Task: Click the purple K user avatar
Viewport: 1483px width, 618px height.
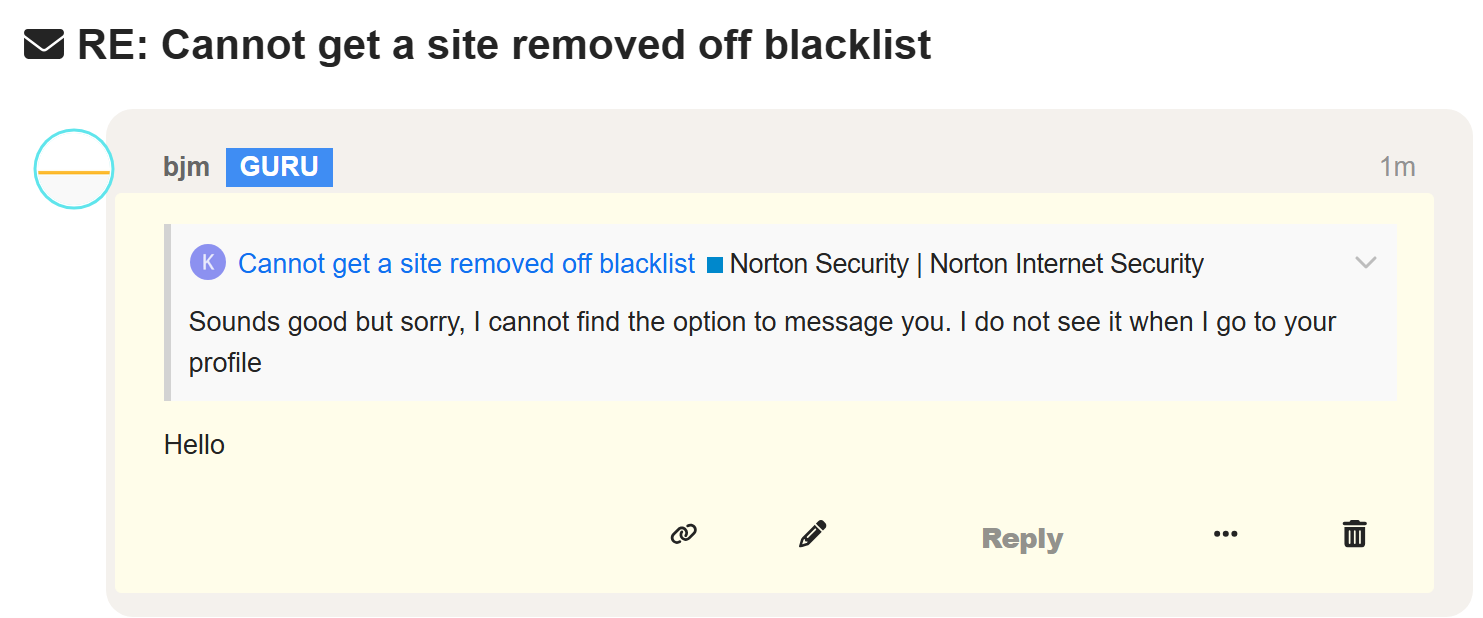Action: point(208,263)
